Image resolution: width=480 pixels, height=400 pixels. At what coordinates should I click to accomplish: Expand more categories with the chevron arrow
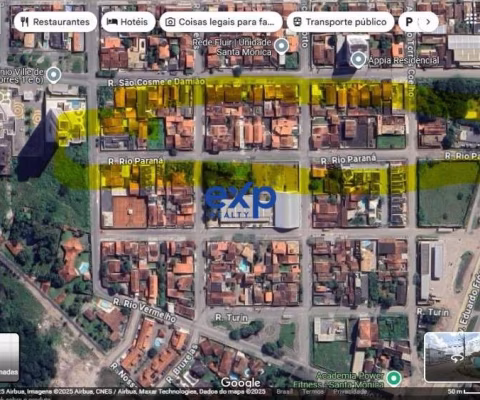click(428, 22)
